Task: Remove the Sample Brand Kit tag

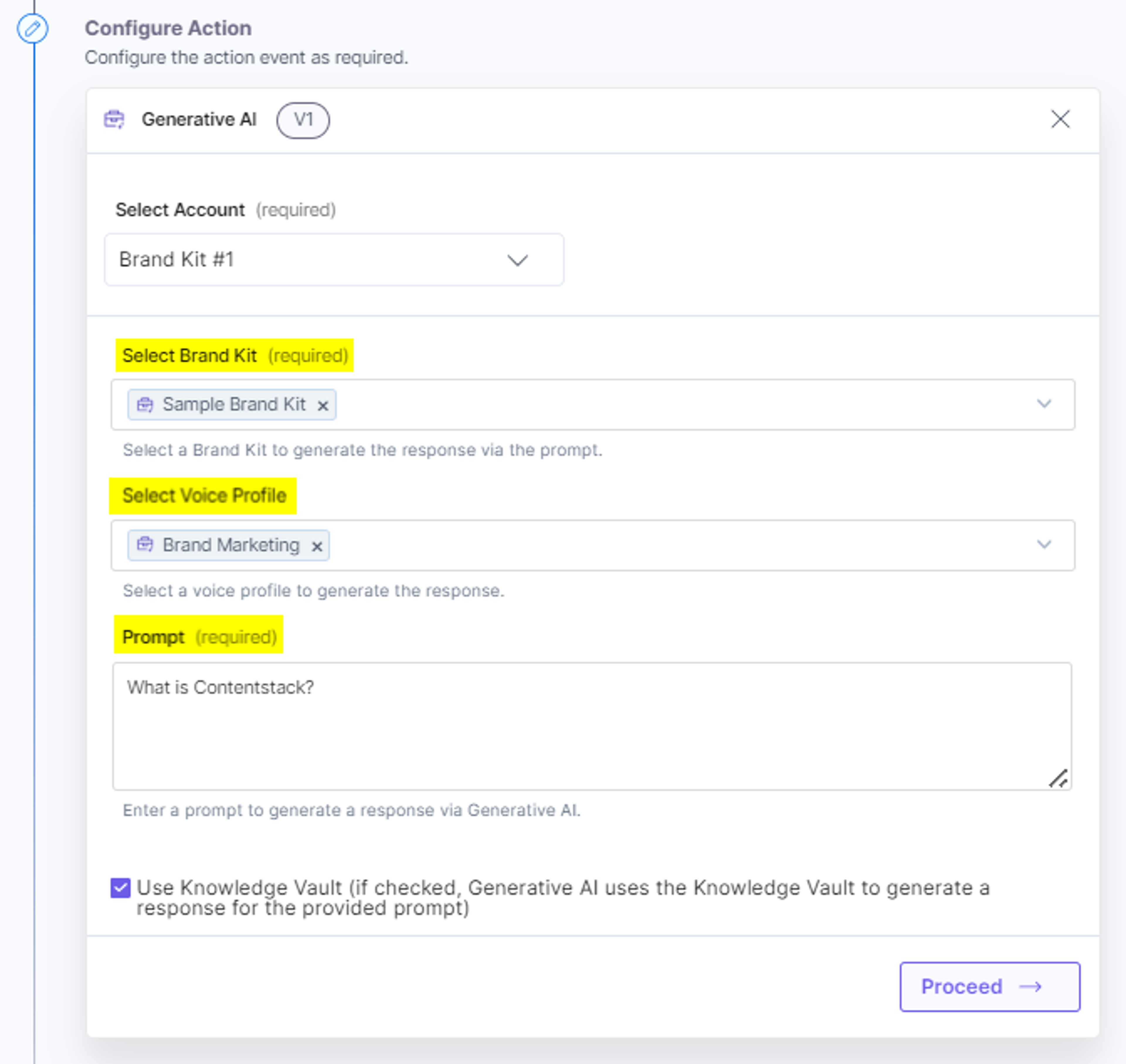Action: pos(323,406)
